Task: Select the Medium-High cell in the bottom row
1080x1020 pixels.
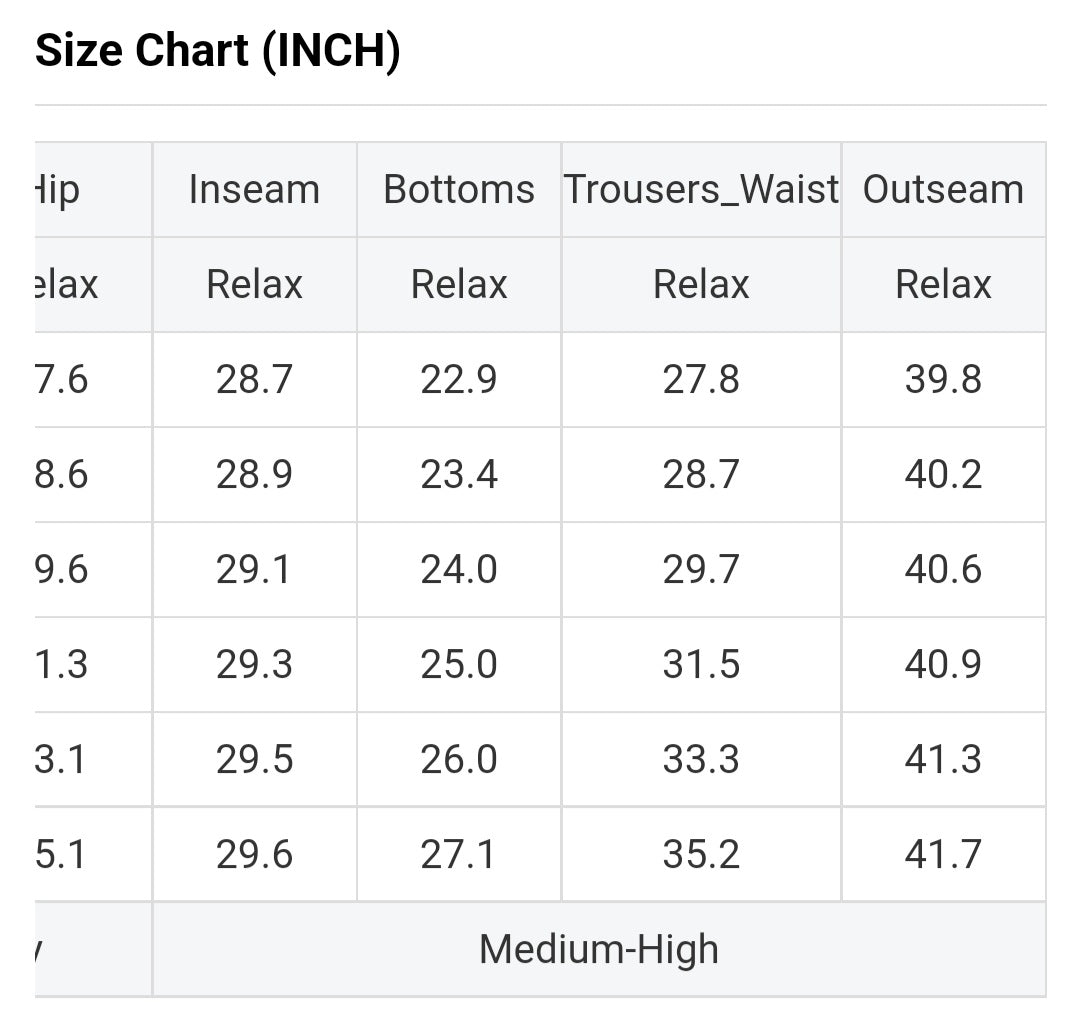Action: [598, 949]
